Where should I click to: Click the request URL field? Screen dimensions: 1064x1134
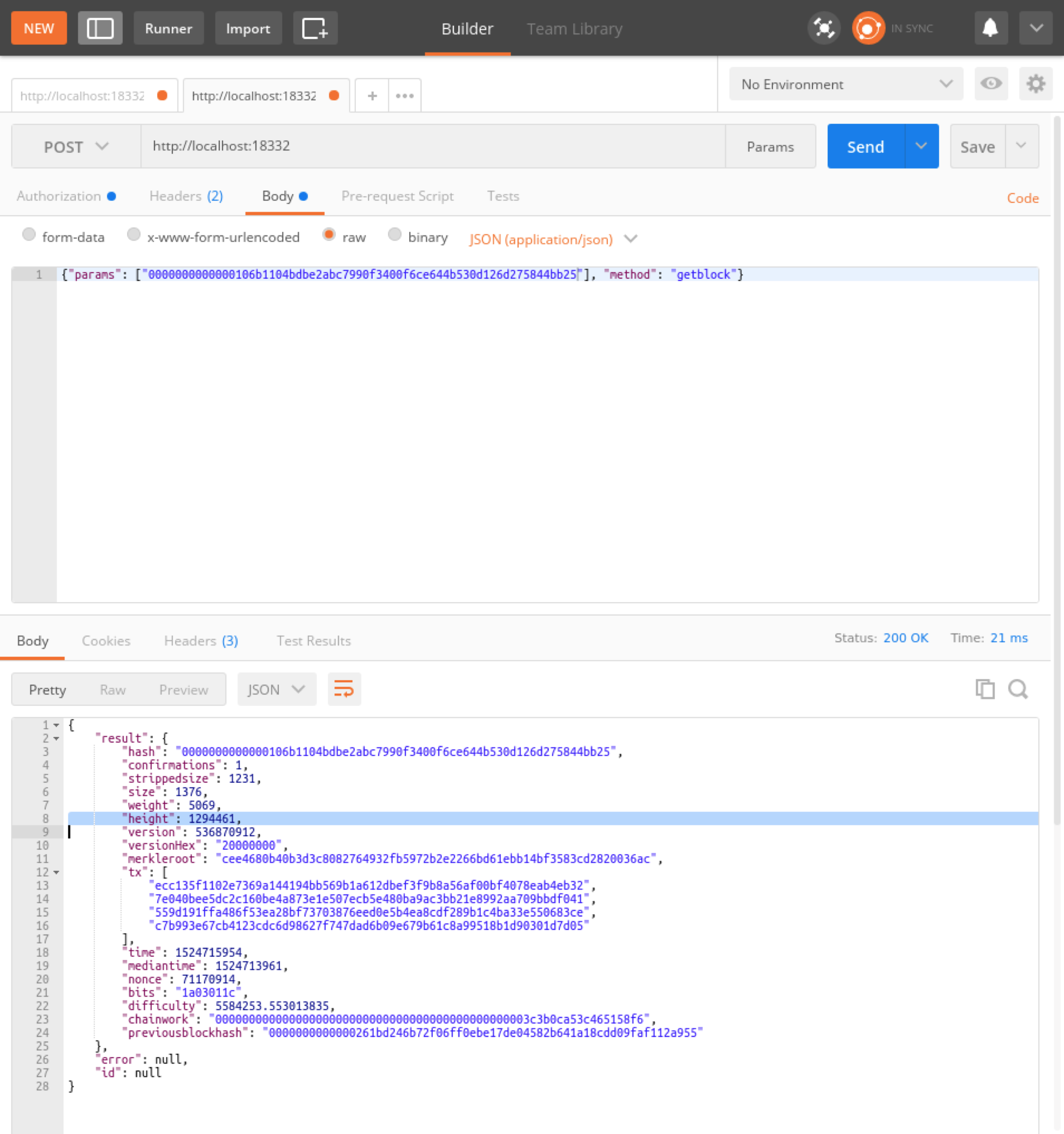pyautogui.click(x=433, y=146)
